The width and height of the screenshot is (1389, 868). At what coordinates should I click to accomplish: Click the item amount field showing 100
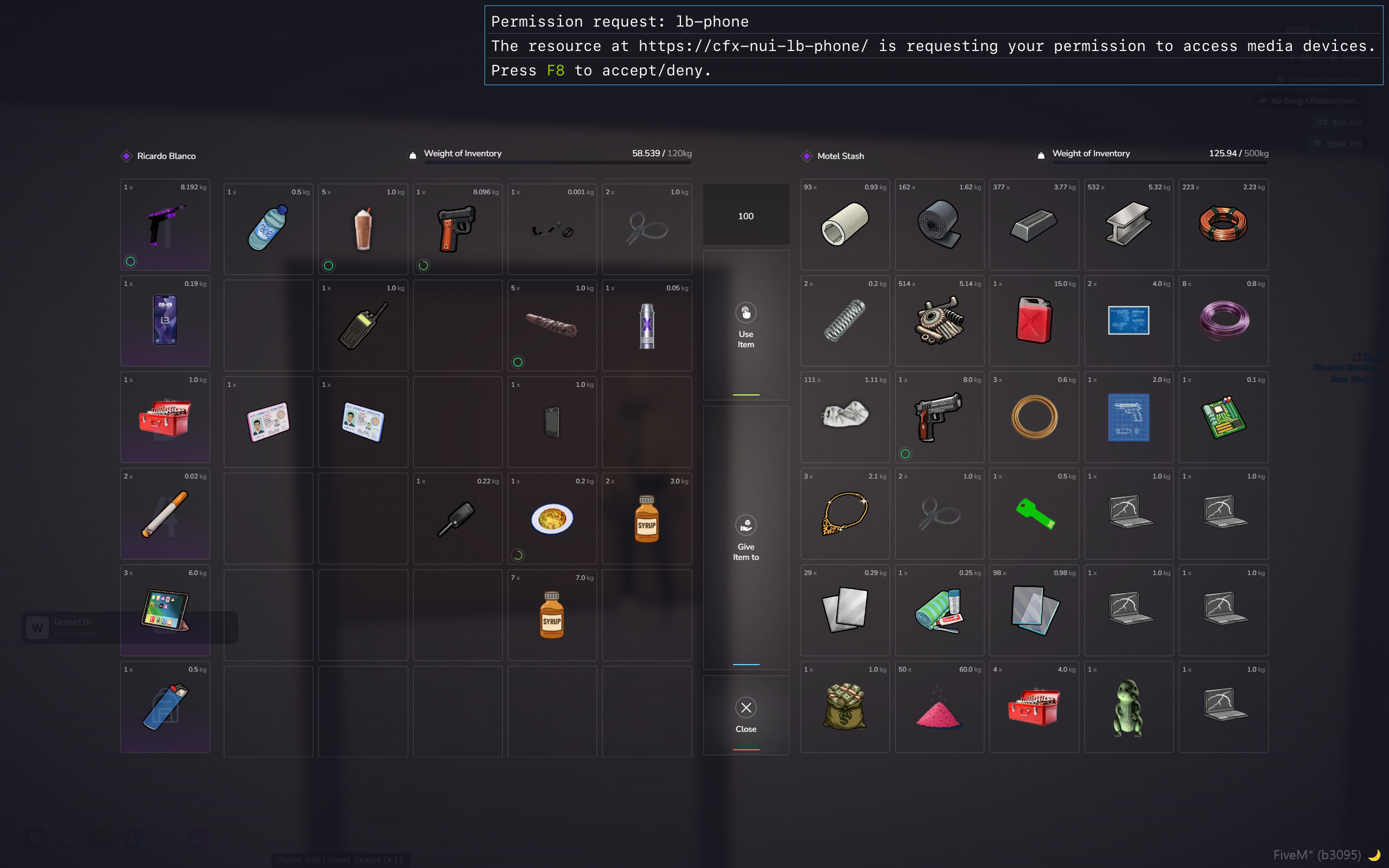pyautogui.click(x=746, y=216)
